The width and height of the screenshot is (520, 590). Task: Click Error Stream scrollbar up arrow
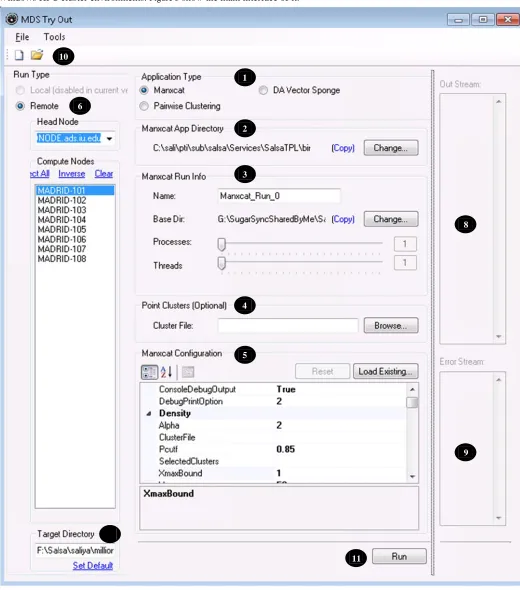(499, 380)
